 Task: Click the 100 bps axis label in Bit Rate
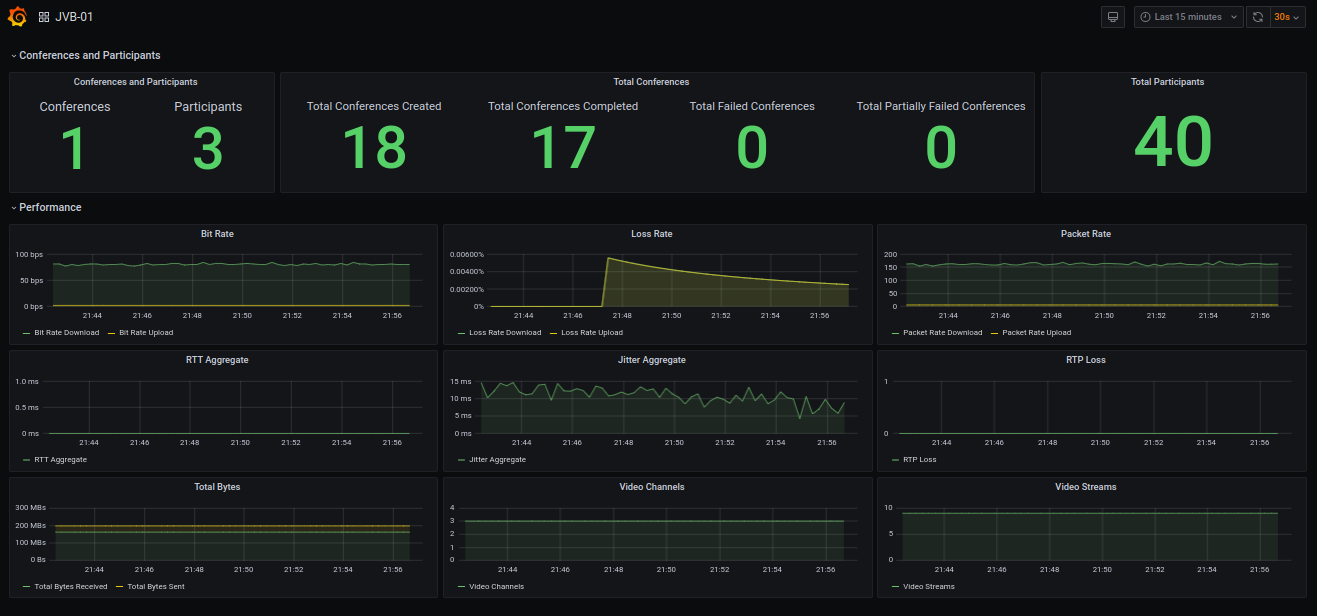pos(28,255)
